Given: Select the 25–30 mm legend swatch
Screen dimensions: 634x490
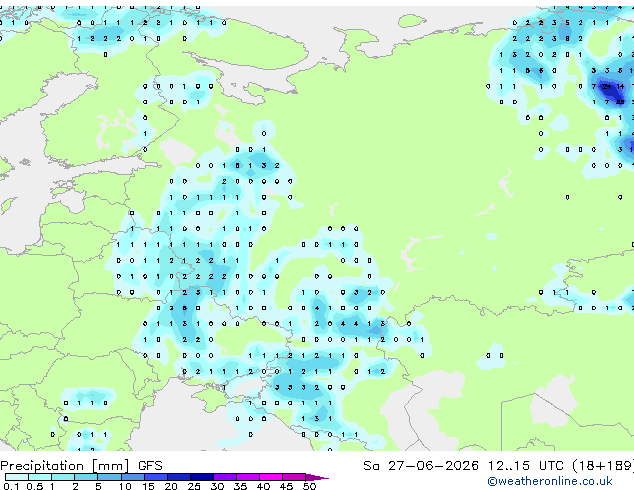Looking at the screenshot, I should [201, 477].
